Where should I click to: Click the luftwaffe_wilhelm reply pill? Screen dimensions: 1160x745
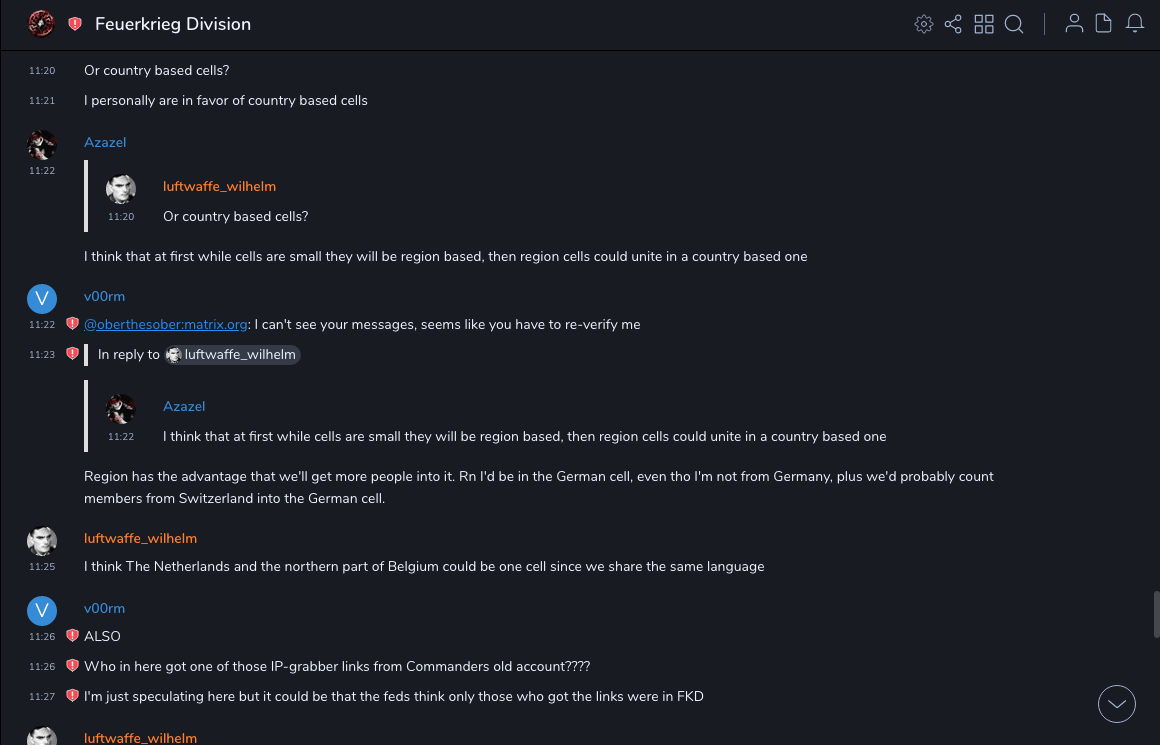click(x=233, y=354)
